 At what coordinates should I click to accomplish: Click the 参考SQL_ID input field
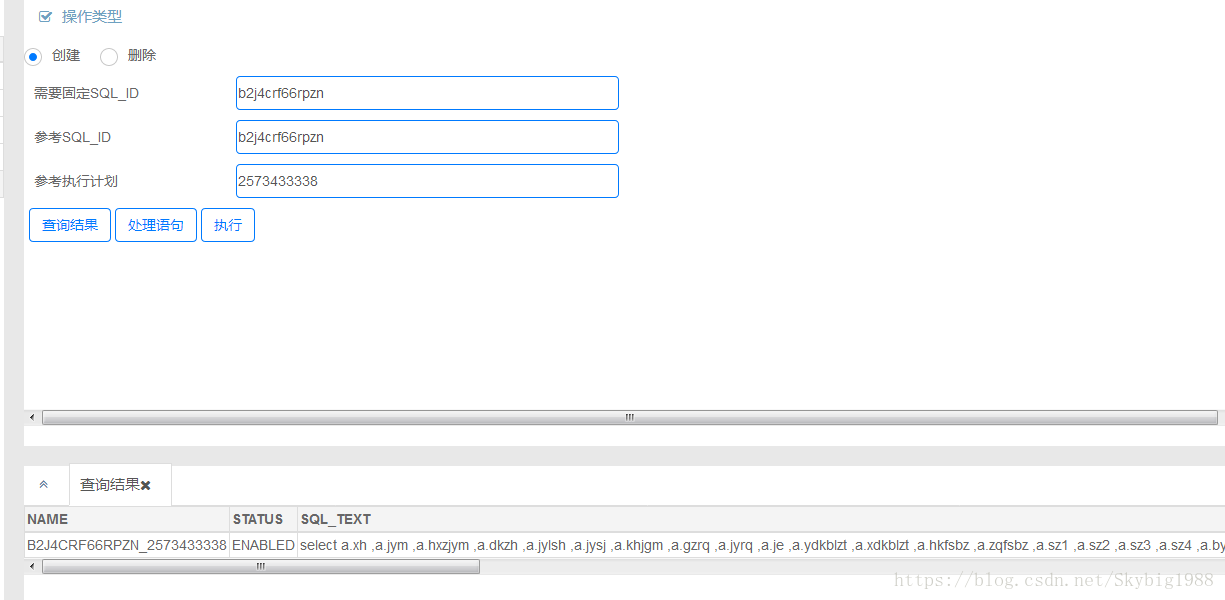click(427, 137)
